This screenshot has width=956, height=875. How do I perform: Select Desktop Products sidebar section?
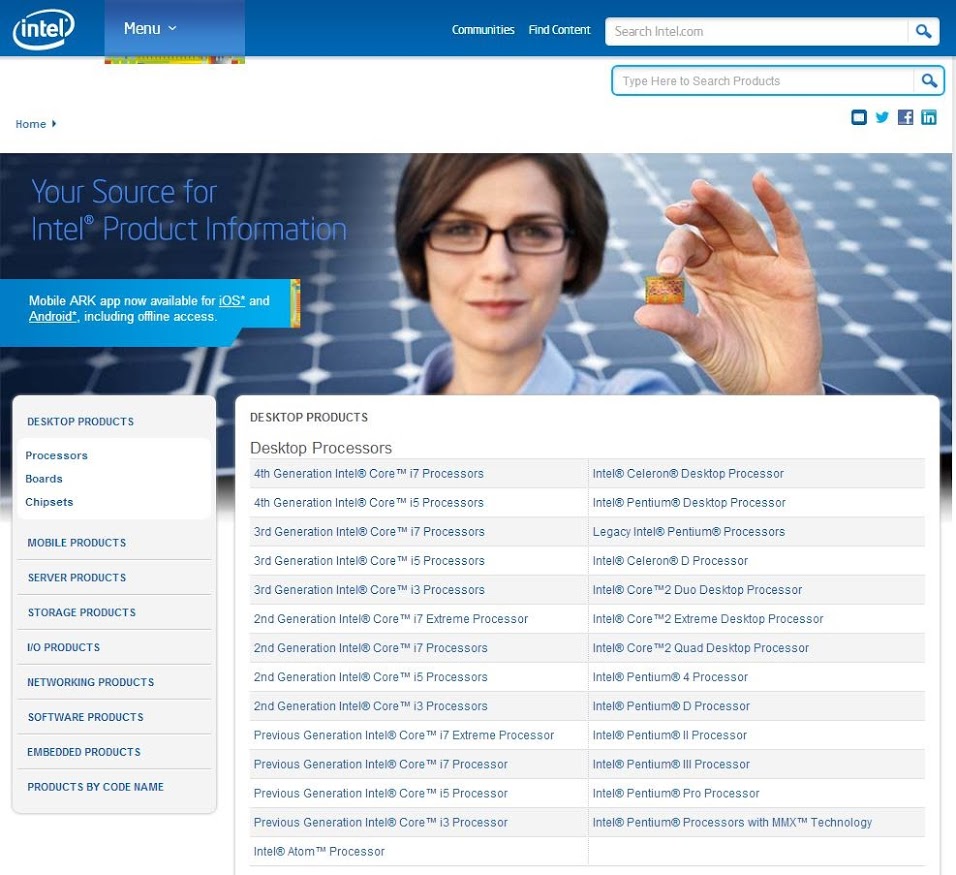(80, 421)
